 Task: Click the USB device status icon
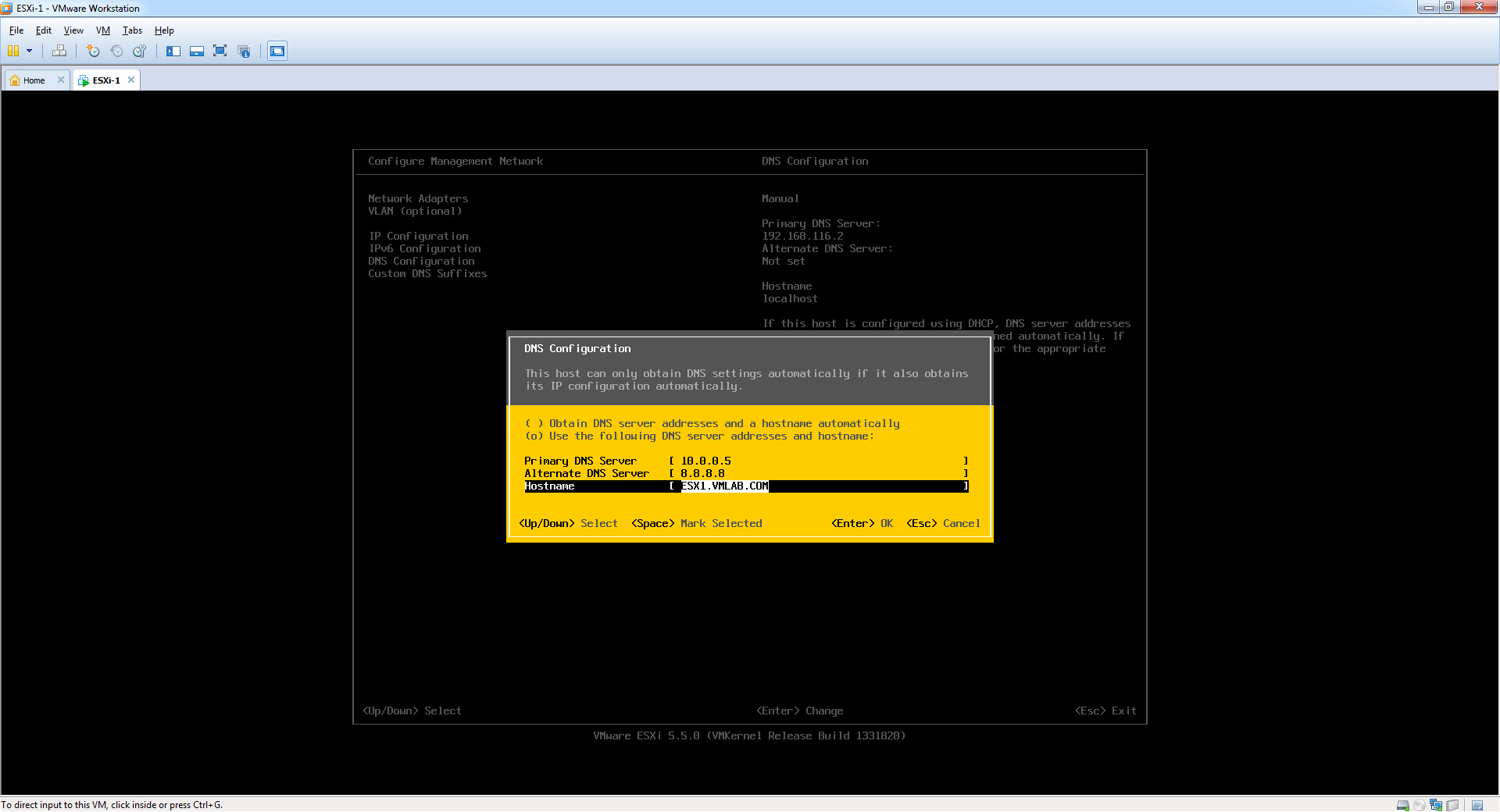[1452, 805]
